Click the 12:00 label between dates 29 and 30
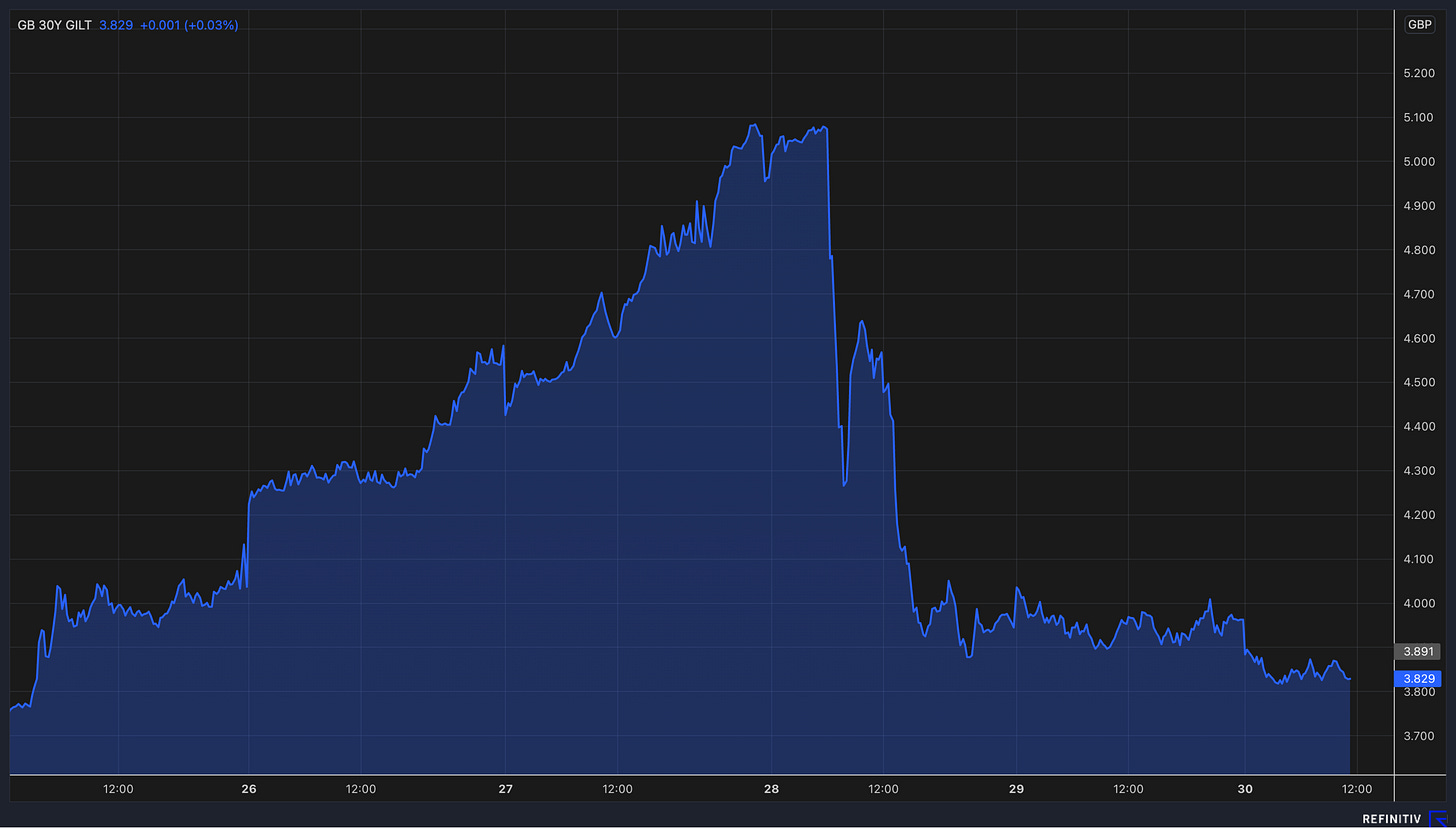This screenshot has height=828, width=1456. tap(1128, 789)
